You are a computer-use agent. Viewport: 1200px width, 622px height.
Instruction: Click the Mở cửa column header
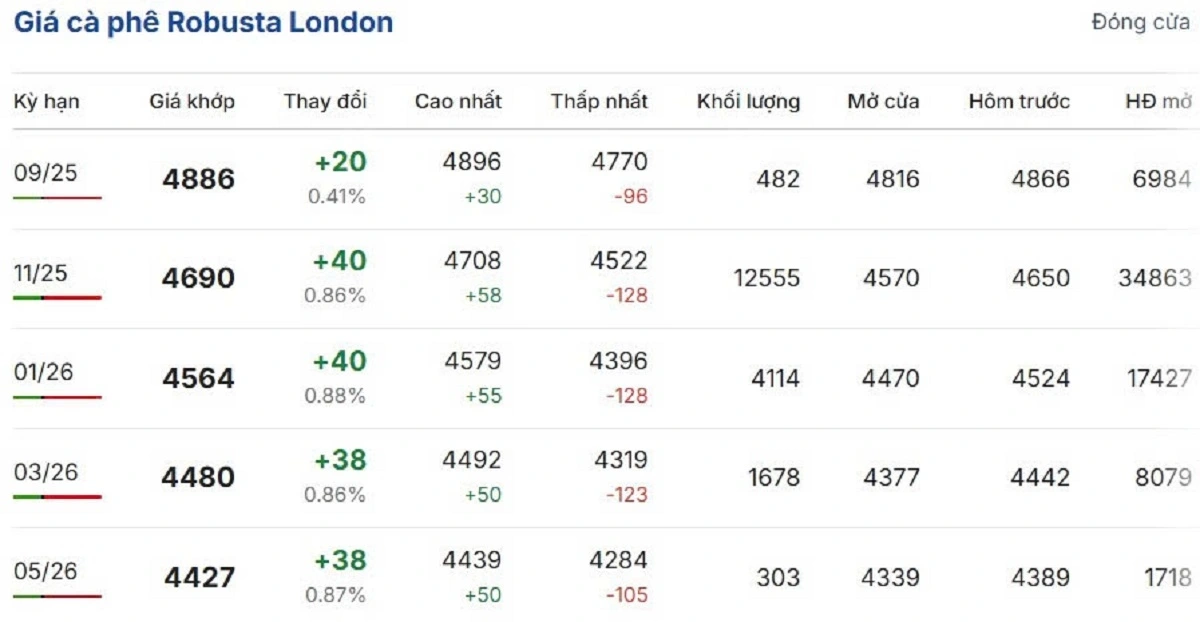[883, 101]
